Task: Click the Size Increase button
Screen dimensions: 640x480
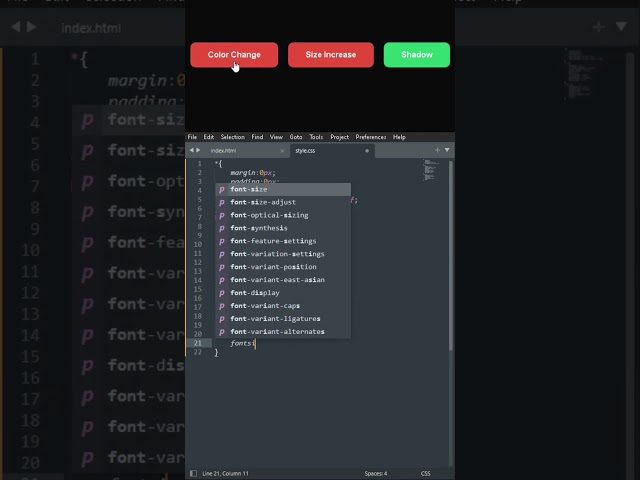Action: tap(331, 55)
